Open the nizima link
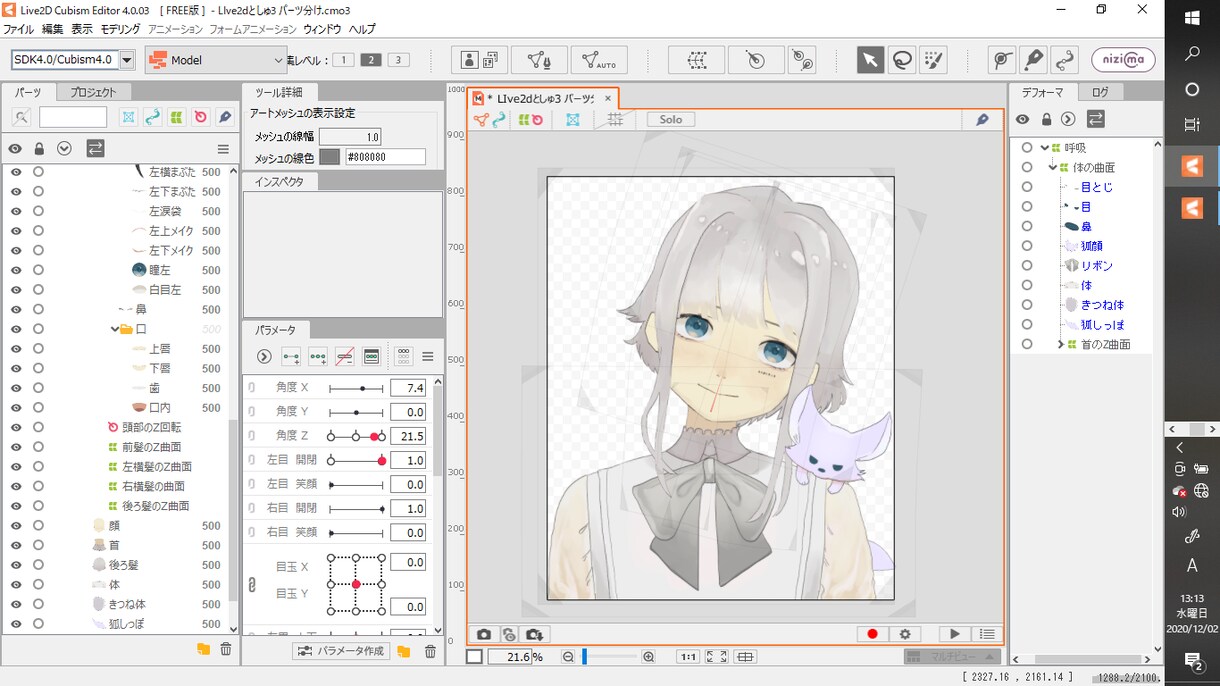 [1123, 60]
